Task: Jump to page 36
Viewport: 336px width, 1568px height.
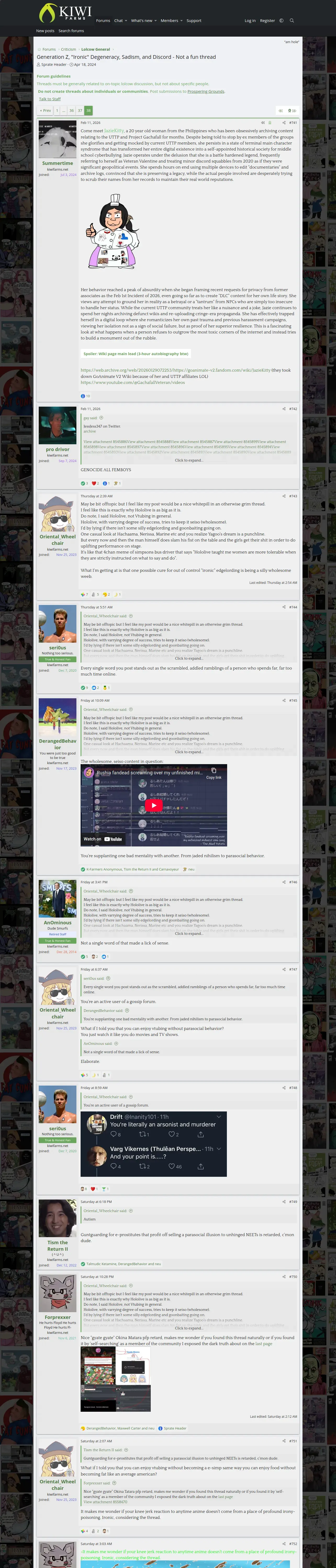Action: coord(71,111)
